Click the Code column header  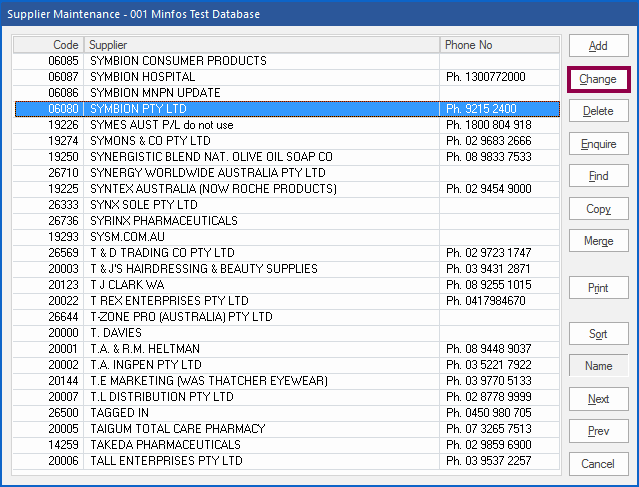(x=48, y=45)
